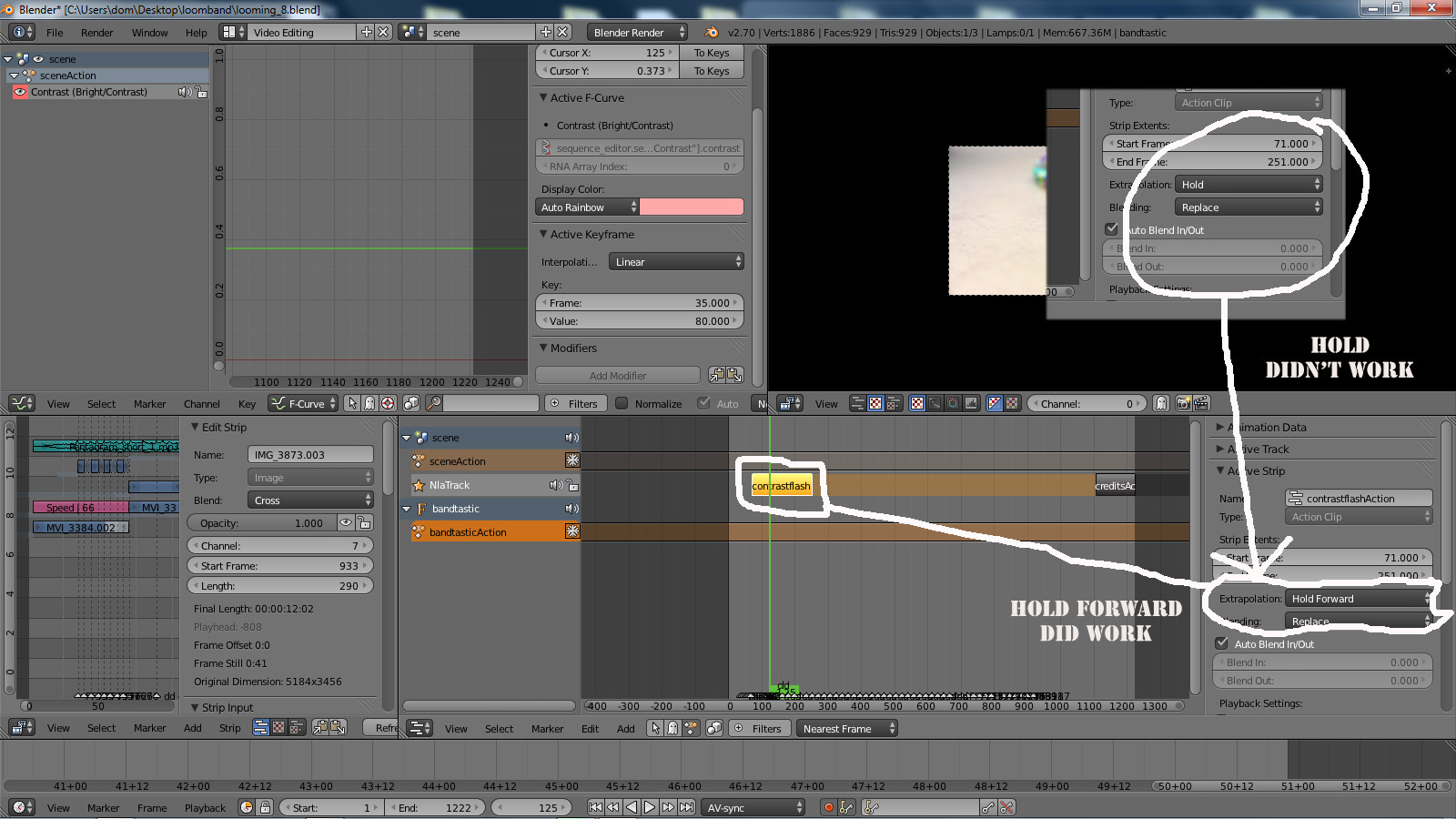
Task: Open the Cross blend dropdown
Action: point(310,500)
